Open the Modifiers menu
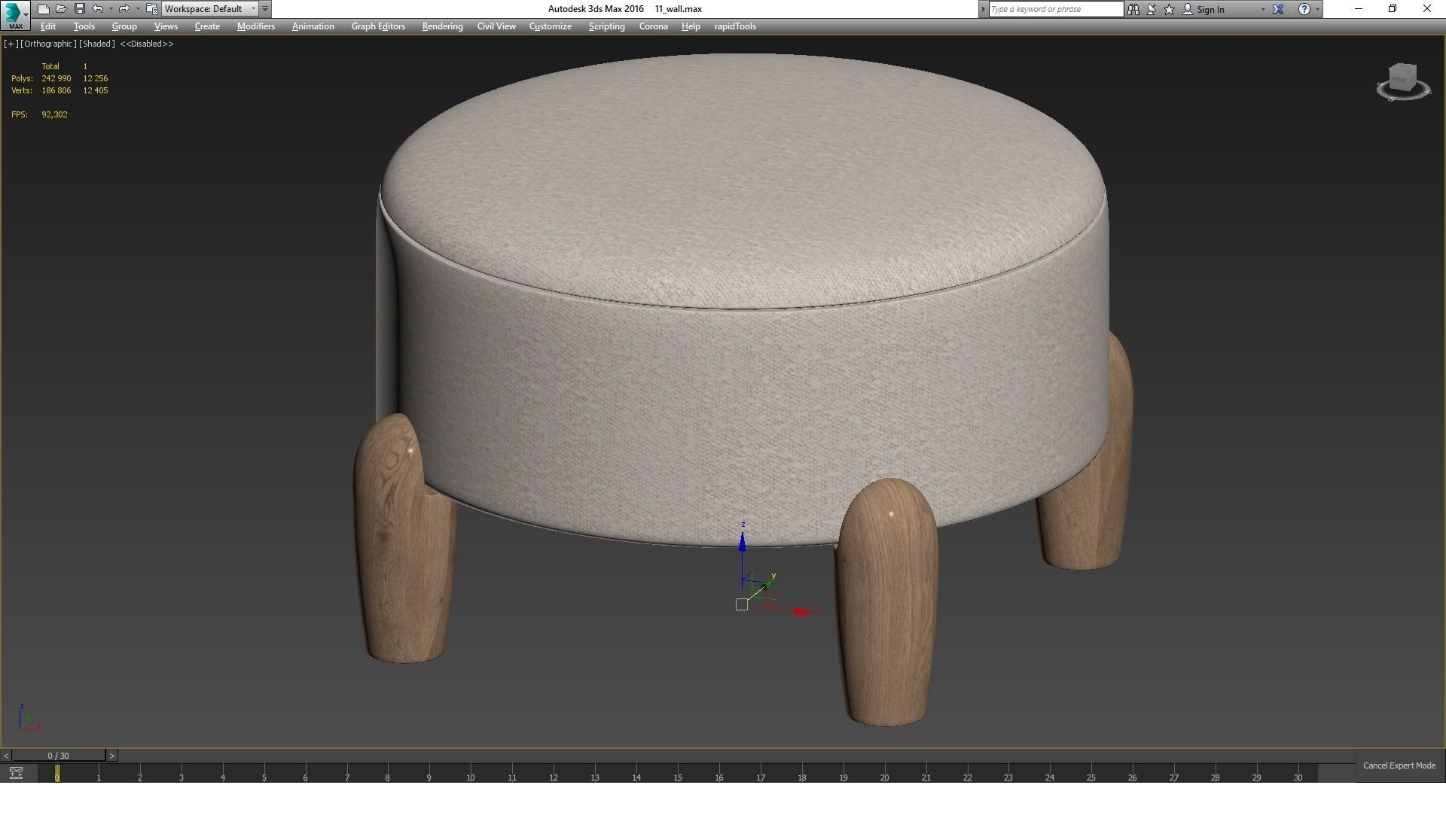The image size is (1446, 840). 256,26
